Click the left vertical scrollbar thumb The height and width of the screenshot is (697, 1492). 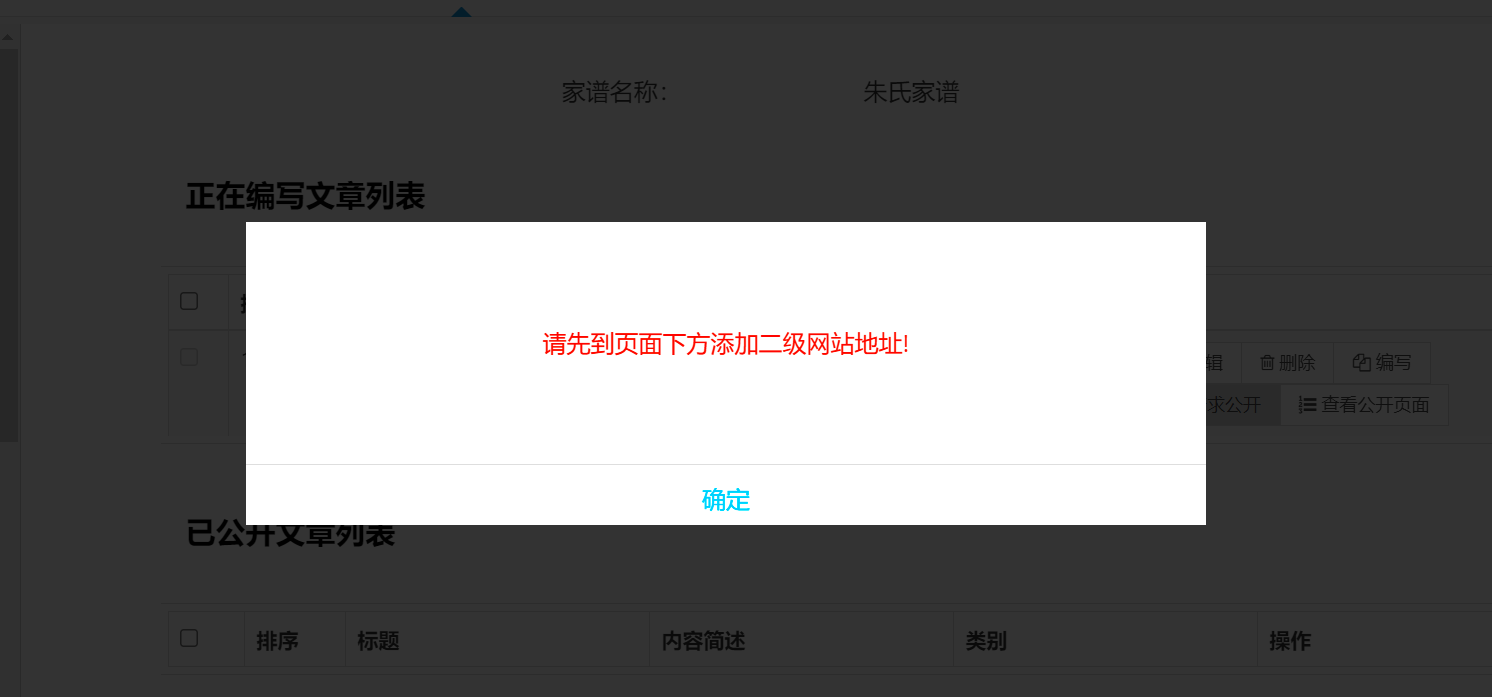pos(9,245)
